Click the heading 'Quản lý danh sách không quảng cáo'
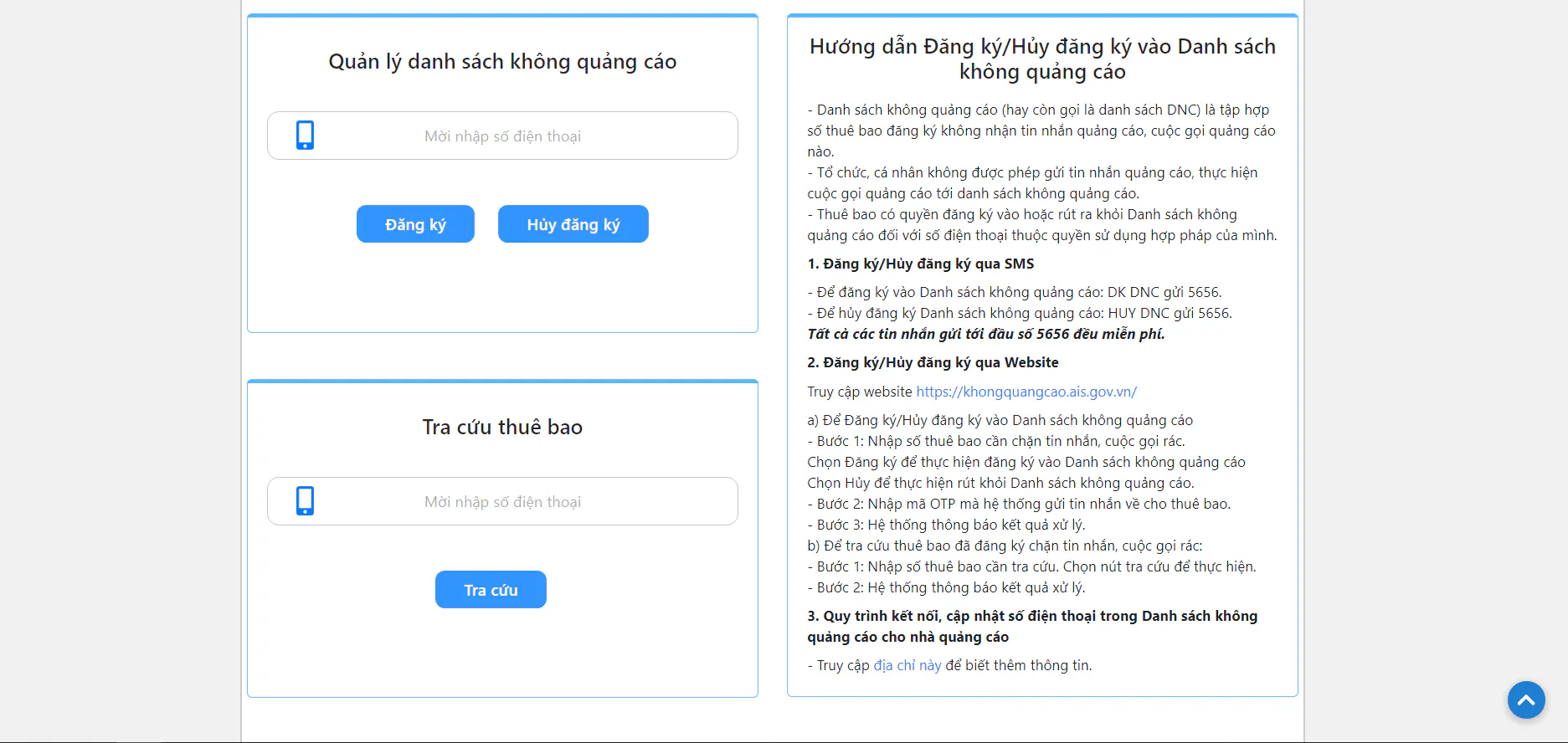The height and width of the screenshot is (743, 1568). pyautogui.click(x=502, y=62)
